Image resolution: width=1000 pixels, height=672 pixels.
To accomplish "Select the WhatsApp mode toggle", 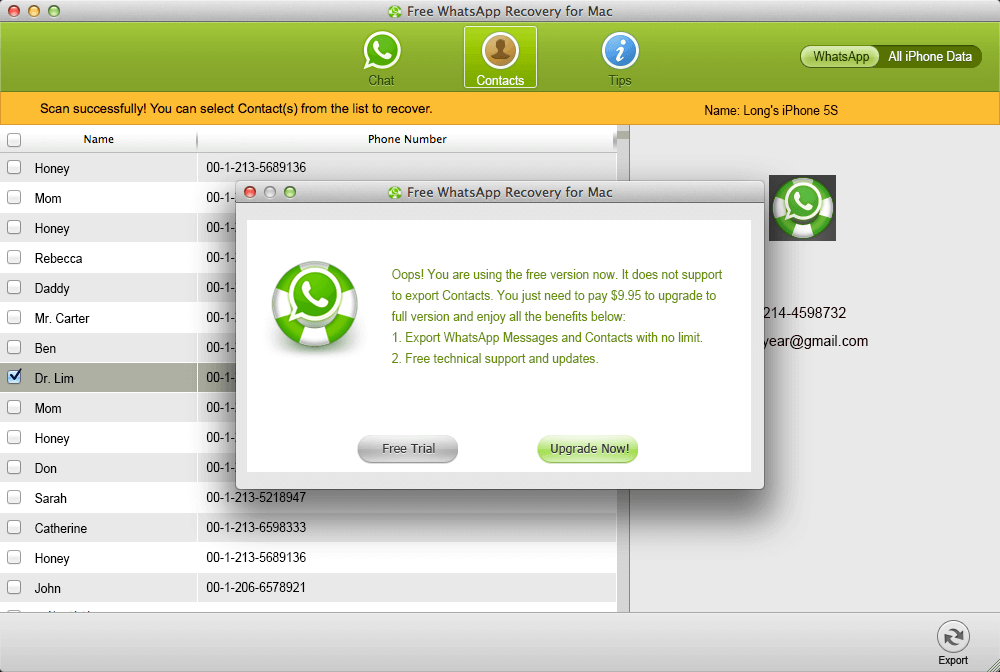I will pos(841,56).
